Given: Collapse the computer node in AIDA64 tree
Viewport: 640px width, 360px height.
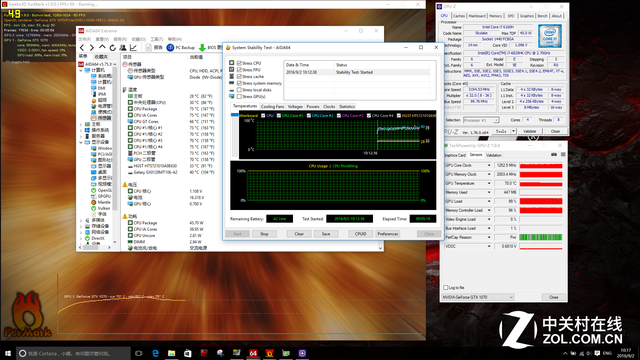Looking at the screenshot, I should click(81, 70).
